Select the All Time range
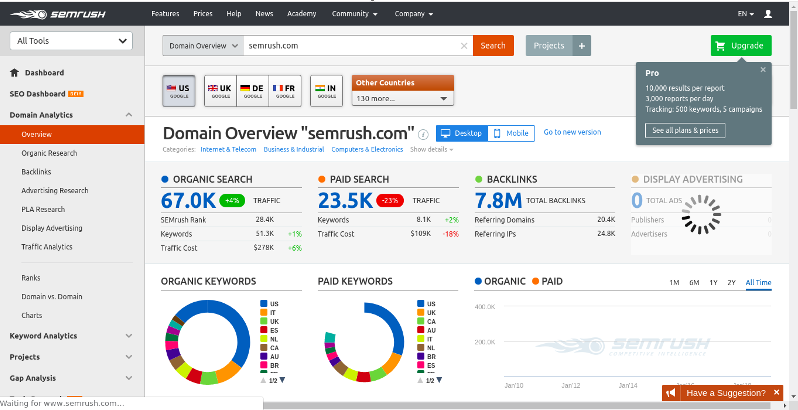 tap(758, 283)
